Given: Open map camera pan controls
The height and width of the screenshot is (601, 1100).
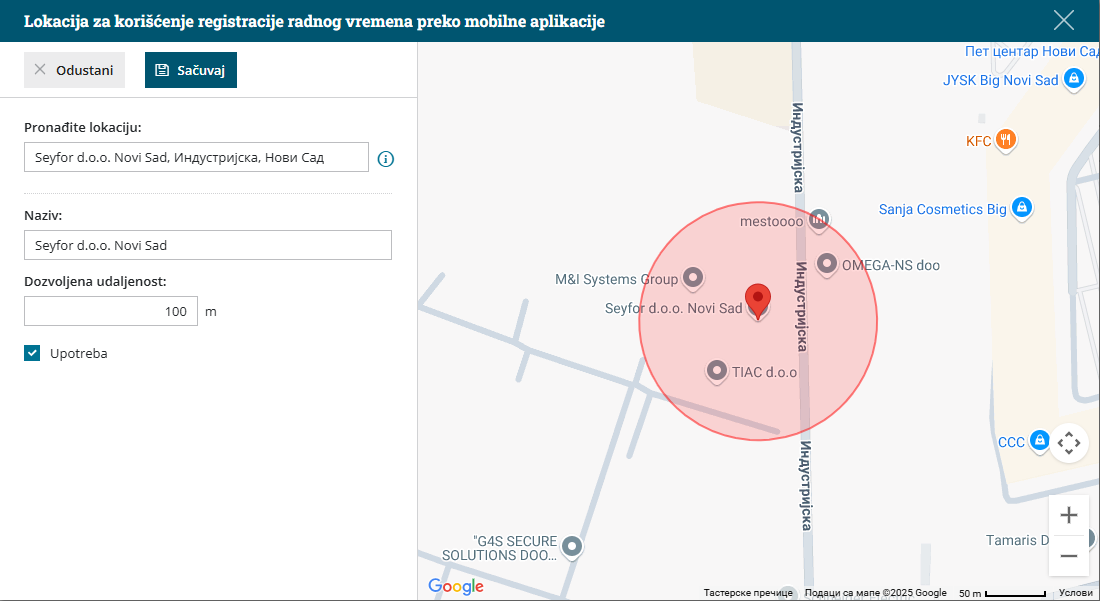Looking at the screenshot, I should click(x=1068, y=443).
